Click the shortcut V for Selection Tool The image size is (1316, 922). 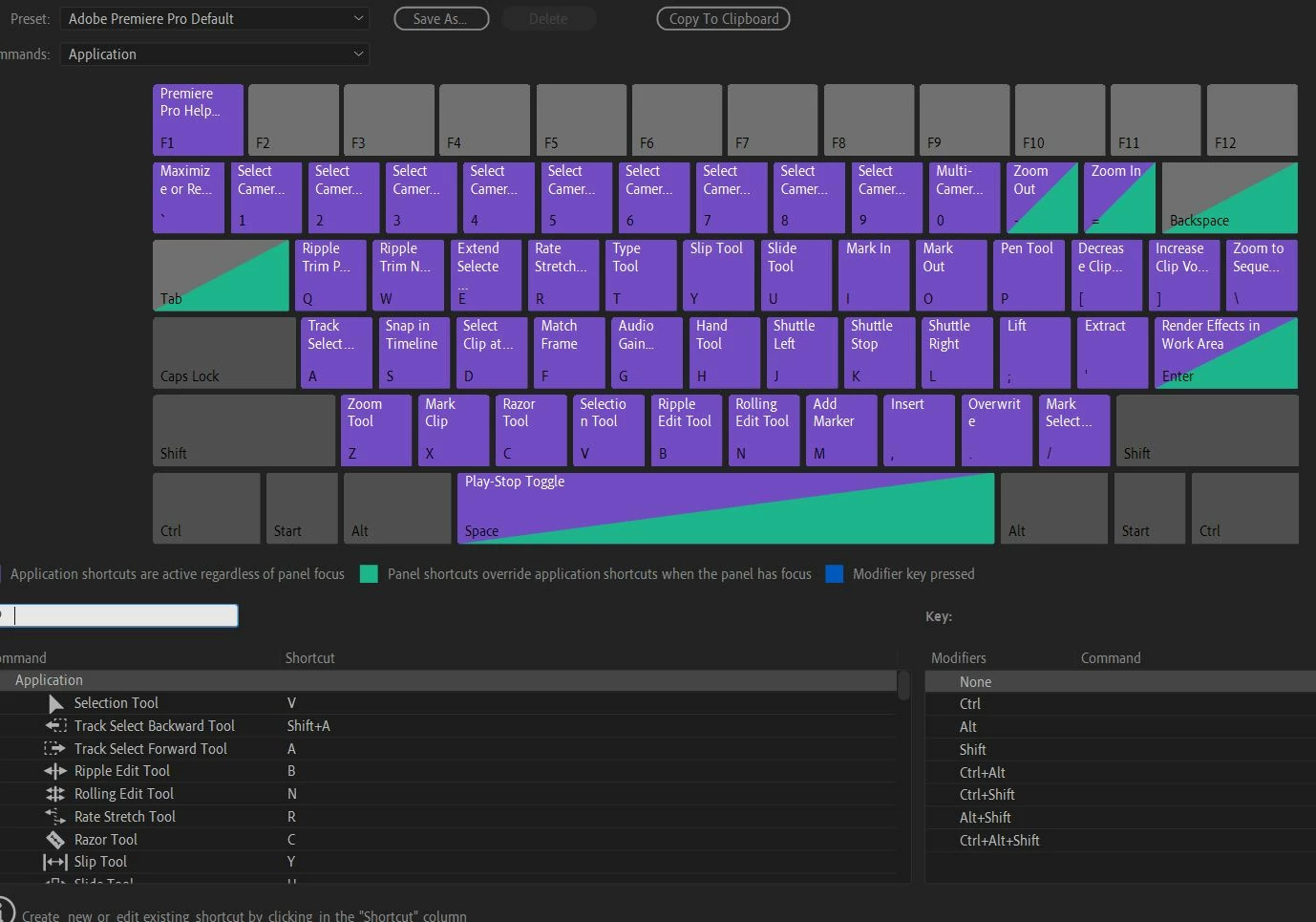(x=291, y=703)
